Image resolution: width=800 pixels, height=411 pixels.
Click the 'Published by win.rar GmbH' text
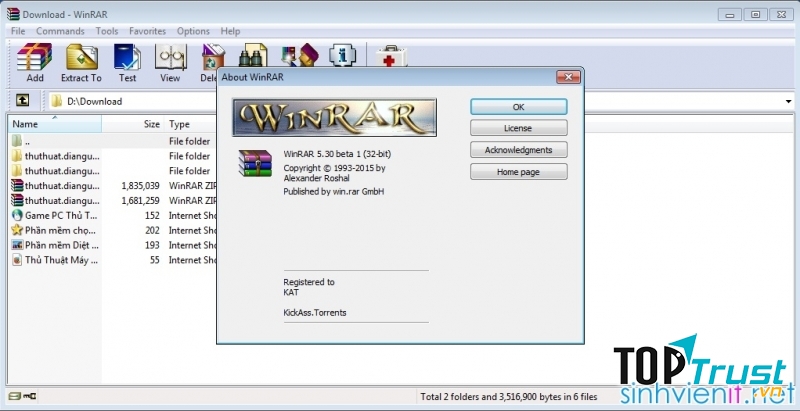coord(334,192)
